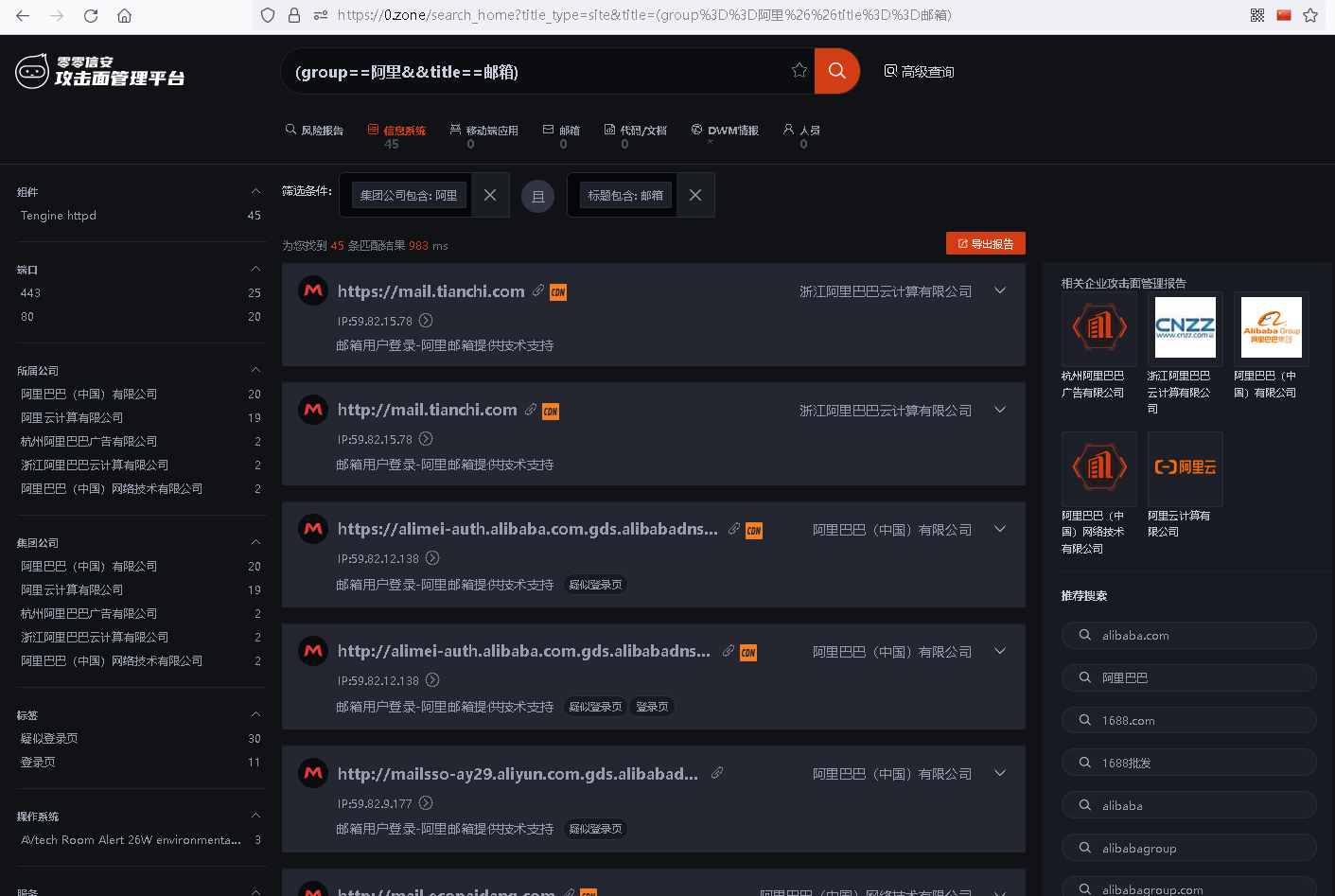The image size is (1335, 896).
Task: Open http://mailsso-ay29.aliyun.com result link
Action: (x=518, y=774)
